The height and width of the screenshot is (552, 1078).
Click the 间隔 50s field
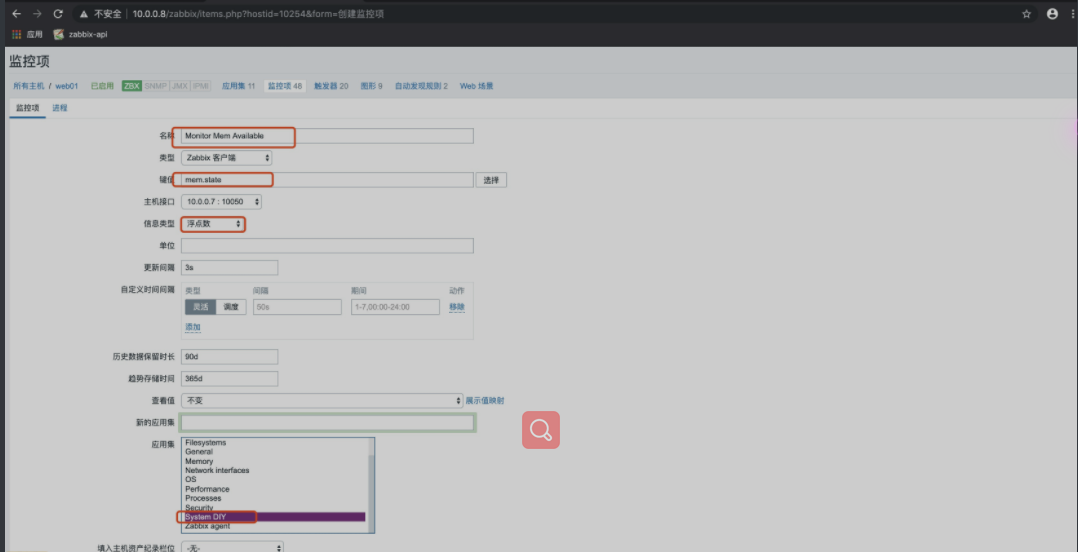coord(297,307)
